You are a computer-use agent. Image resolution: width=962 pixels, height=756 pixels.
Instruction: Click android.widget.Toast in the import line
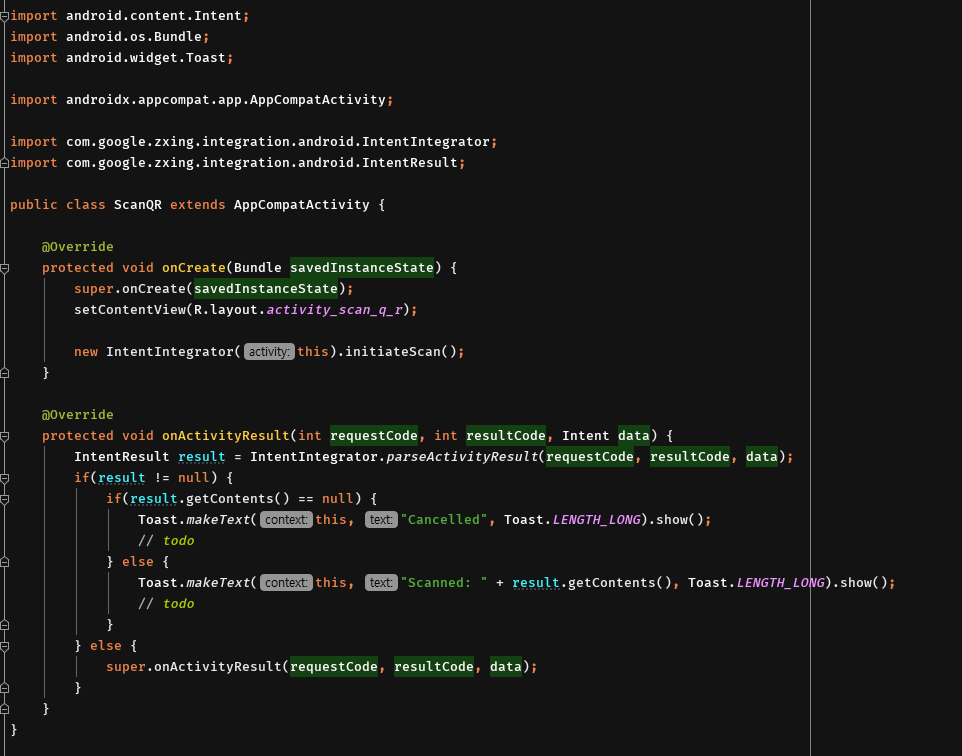[146, 58]
